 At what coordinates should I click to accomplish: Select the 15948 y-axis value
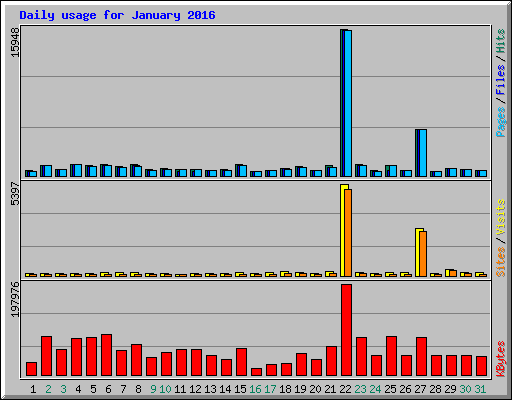coord(15,43)
